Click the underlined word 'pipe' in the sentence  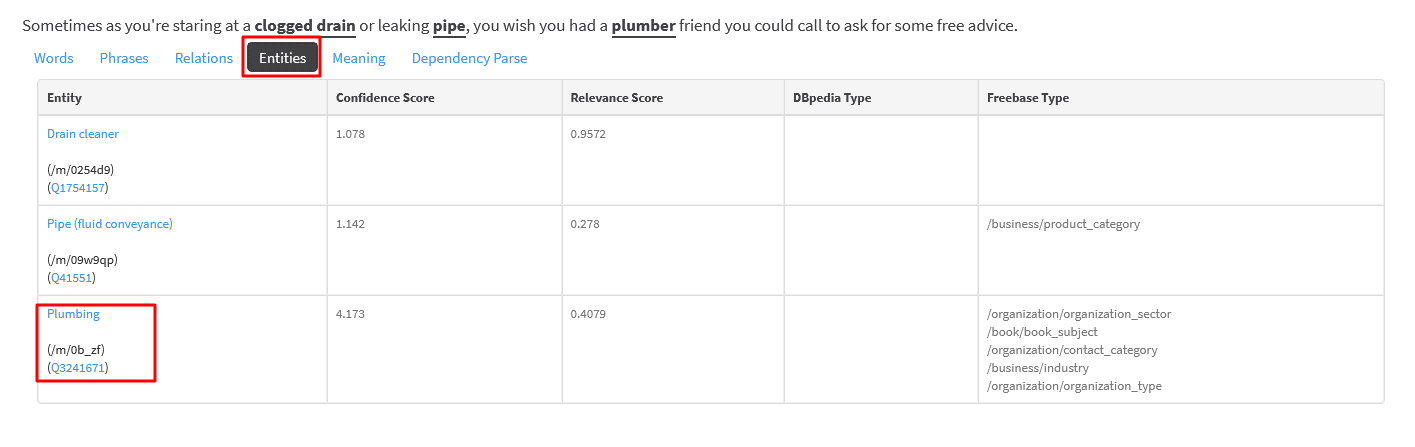(x=449, y=26)
